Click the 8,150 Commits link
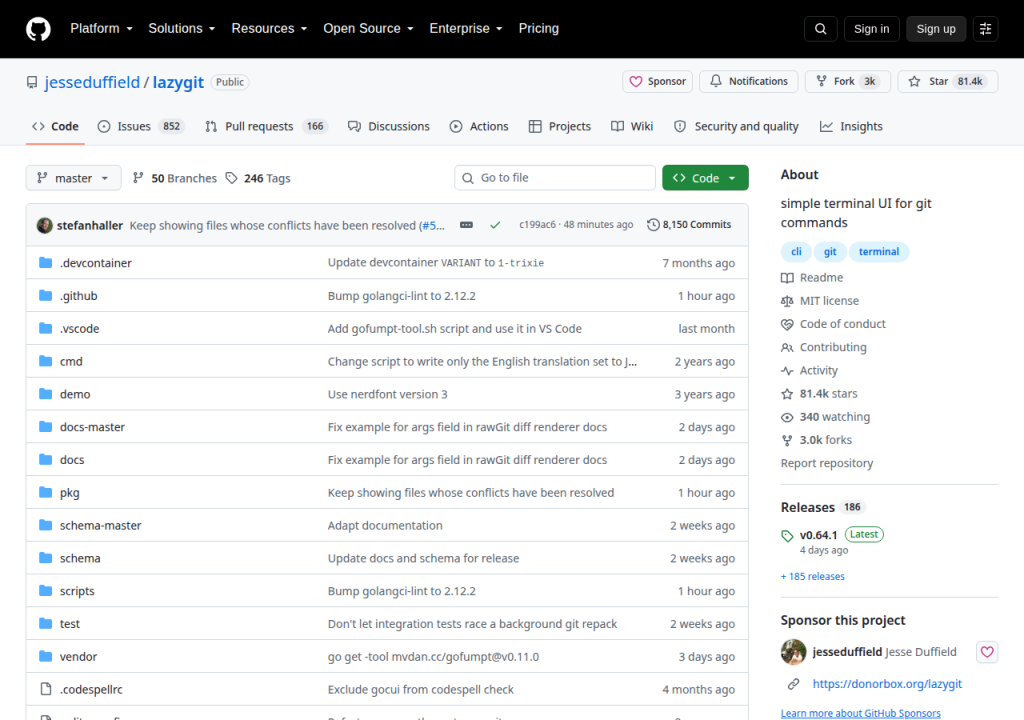 [x=689, y=225]
